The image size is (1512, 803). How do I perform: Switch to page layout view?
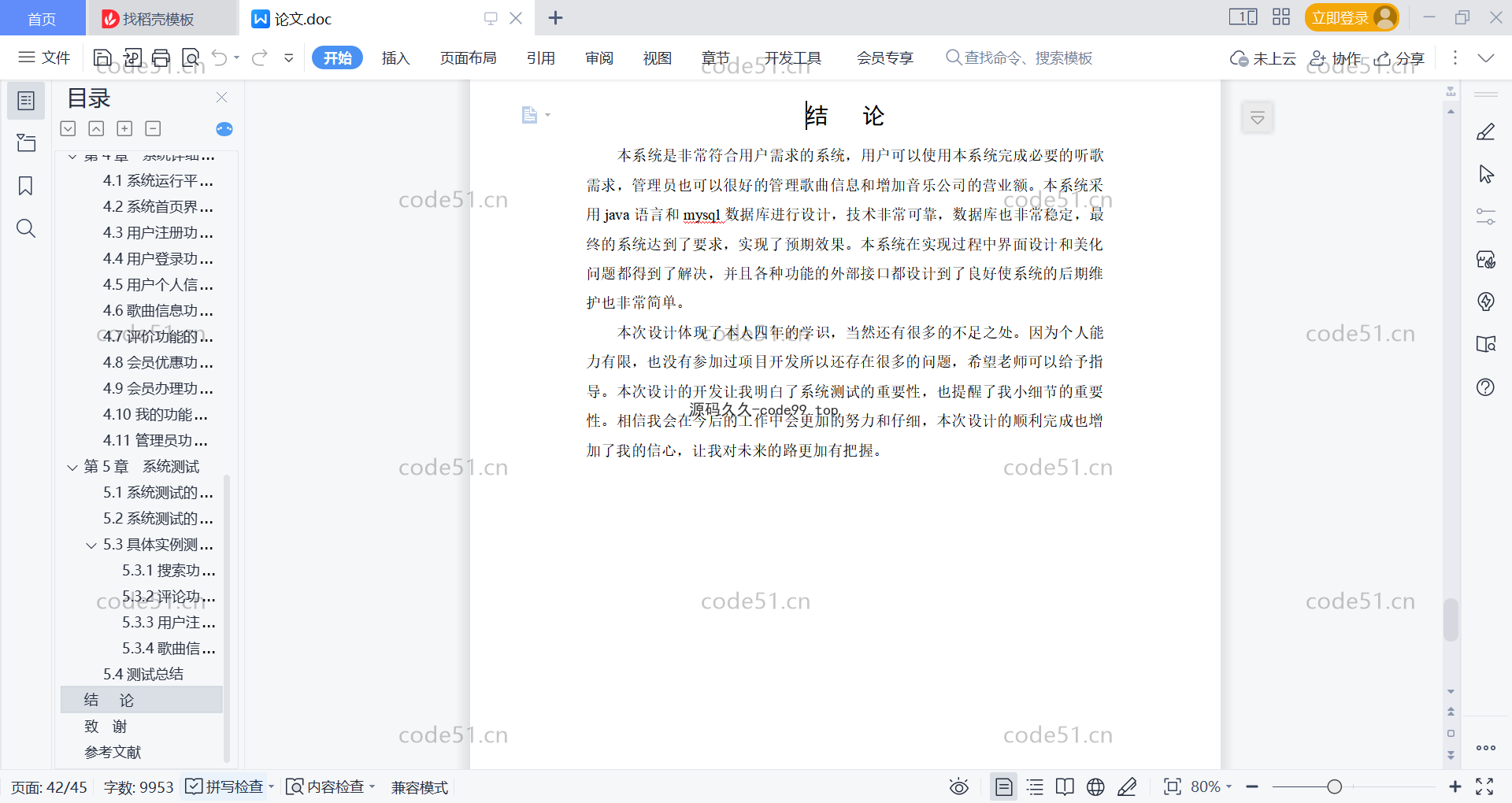(x=1004, y=786)
